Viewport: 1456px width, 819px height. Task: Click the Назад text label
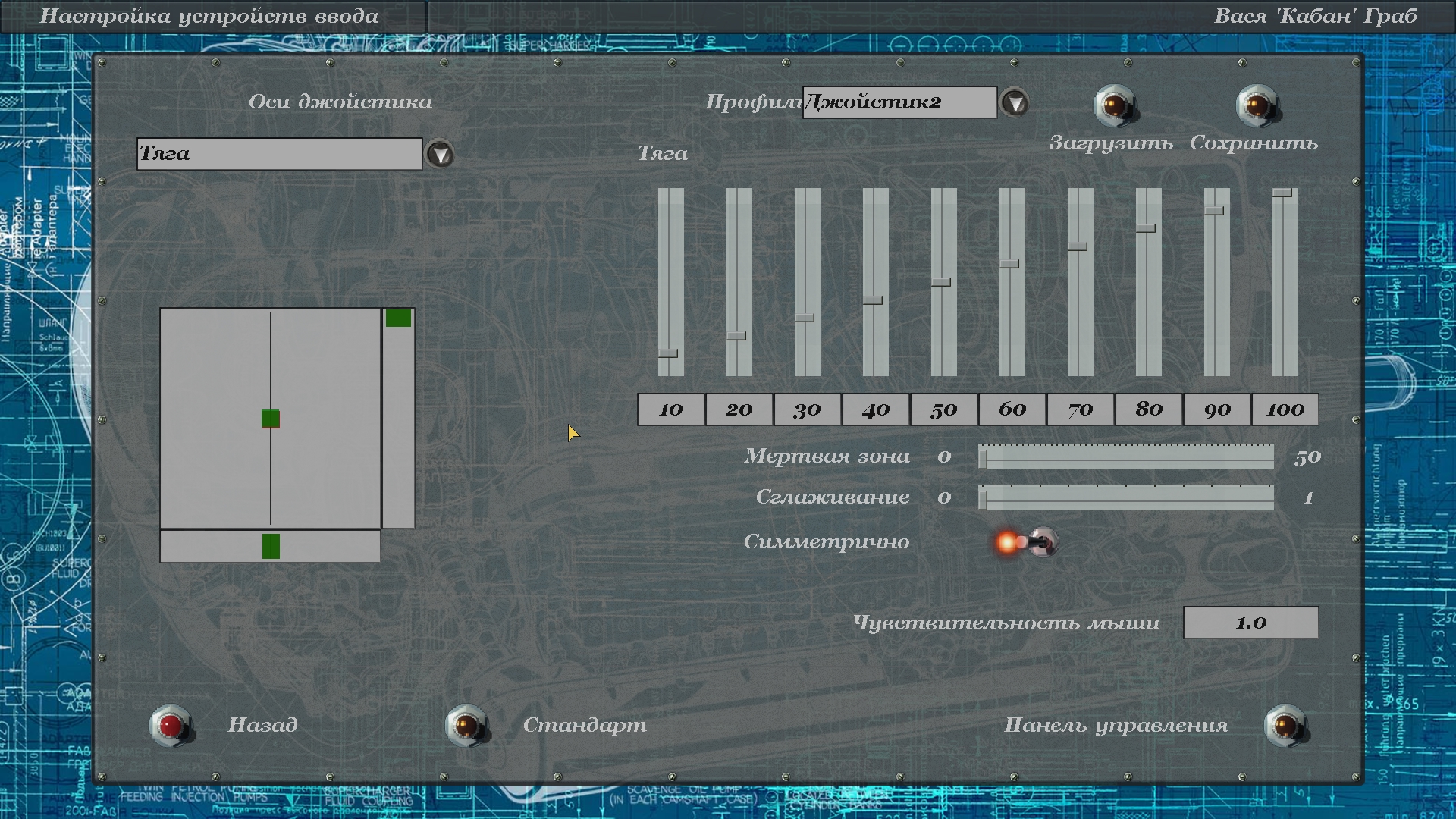click(262, 725)
